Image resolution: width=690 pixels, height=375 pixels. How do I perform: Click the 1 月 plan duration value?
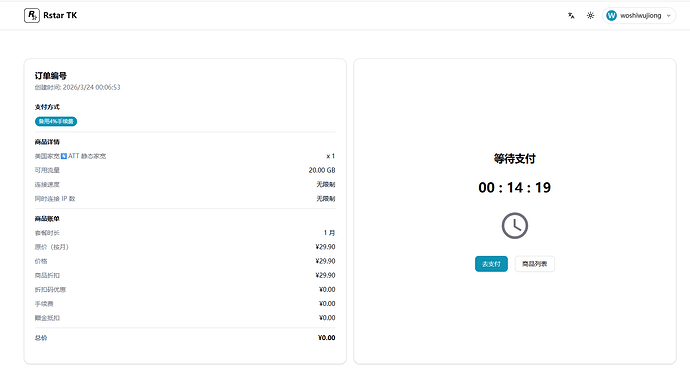coord(329,232)
